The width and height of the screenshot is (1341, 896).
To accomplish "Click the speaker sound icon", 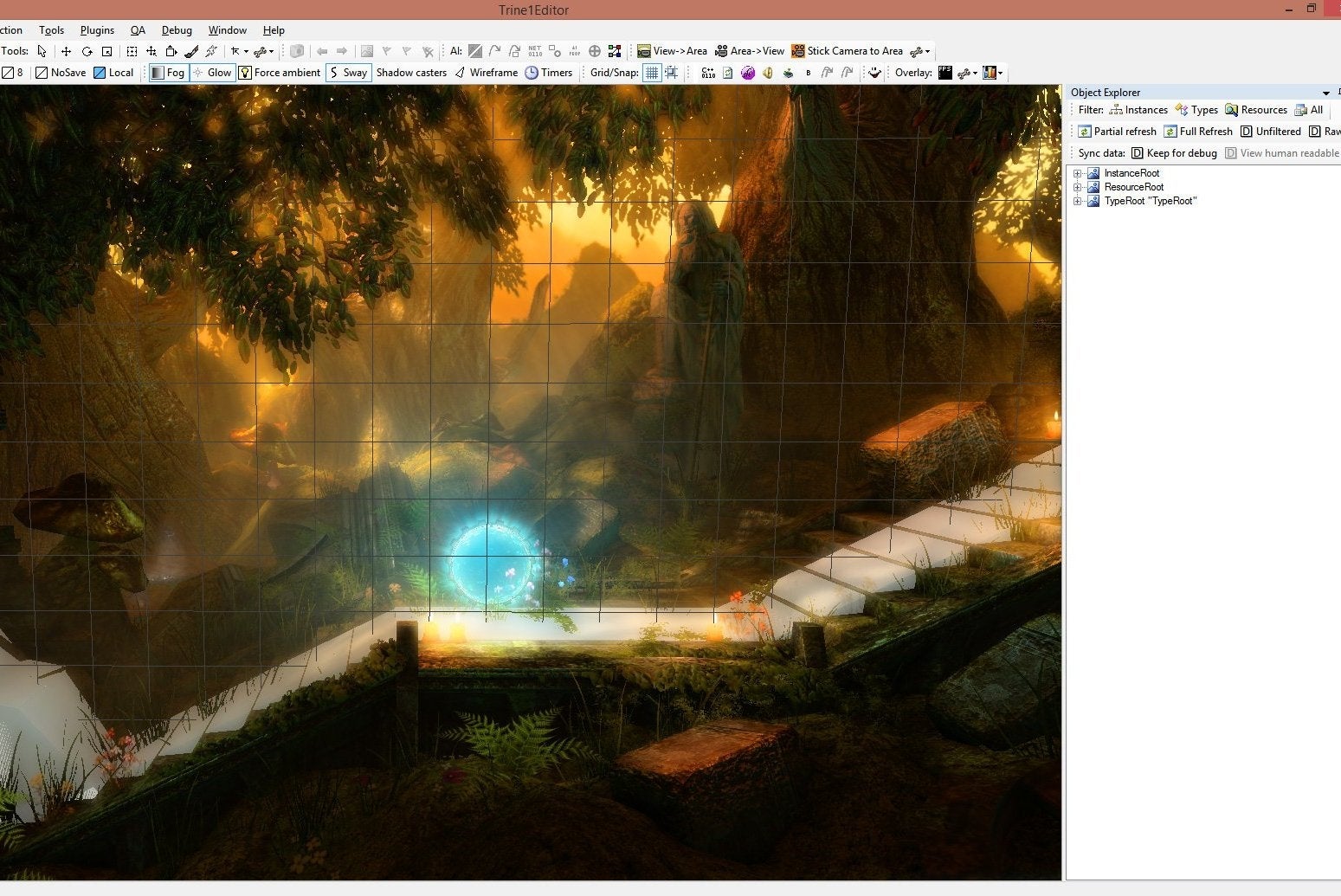I will pyautogui.click(x=768, y=73).
